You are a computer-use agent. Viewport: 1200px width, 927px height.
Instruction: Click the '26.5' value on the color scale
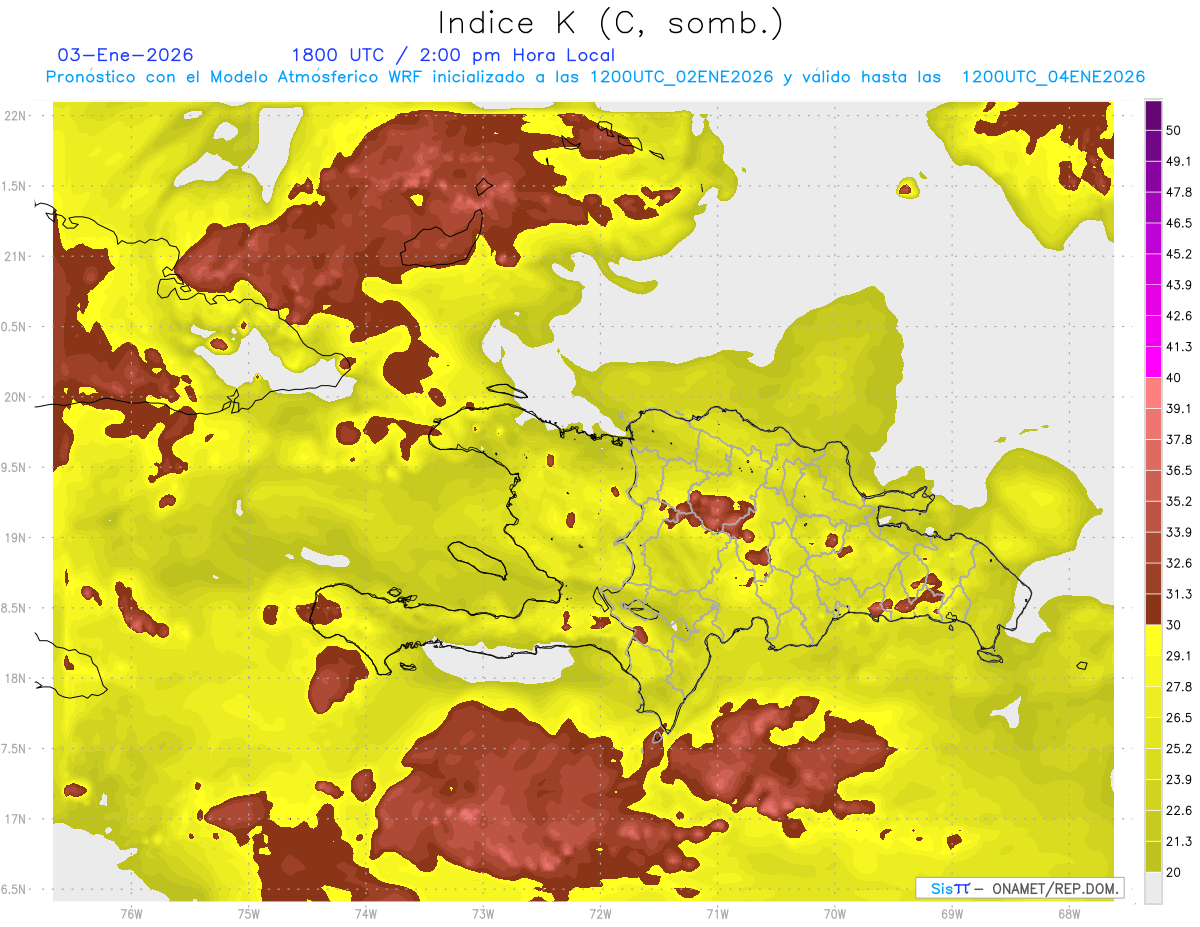pyautogui.click(x=1178, y=718)
